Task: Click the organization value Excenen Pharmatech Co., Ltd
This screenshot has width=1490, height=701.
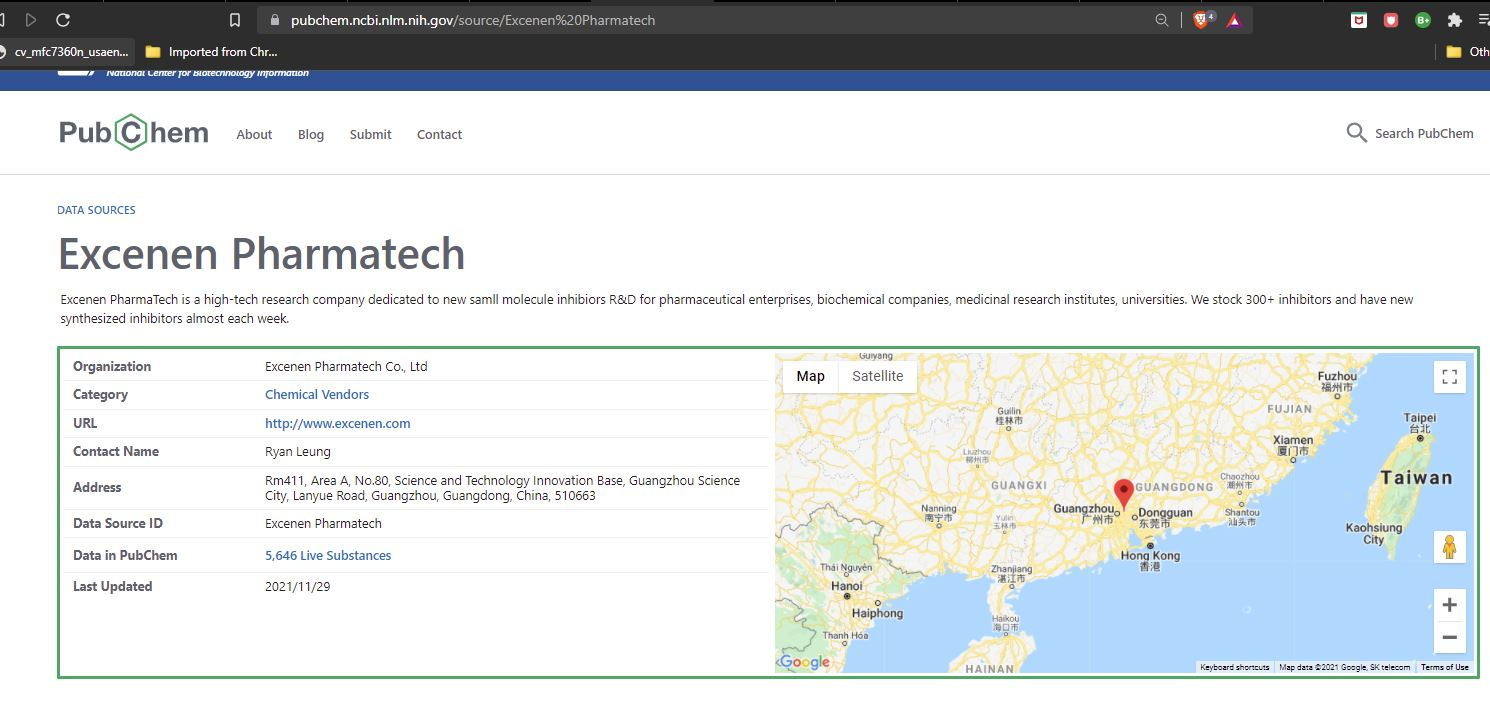Action: point(346,366)
